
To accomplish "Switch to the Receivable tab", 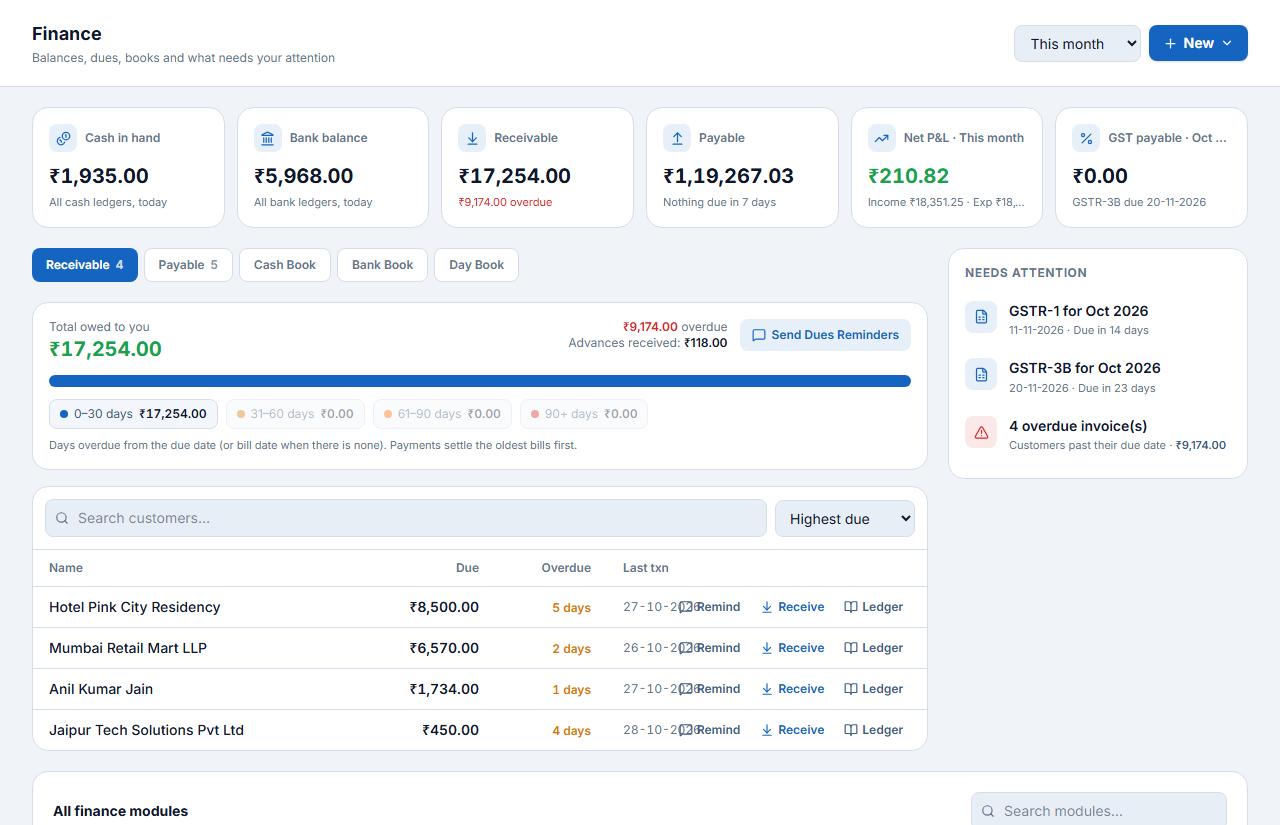I will coord(85,265).
